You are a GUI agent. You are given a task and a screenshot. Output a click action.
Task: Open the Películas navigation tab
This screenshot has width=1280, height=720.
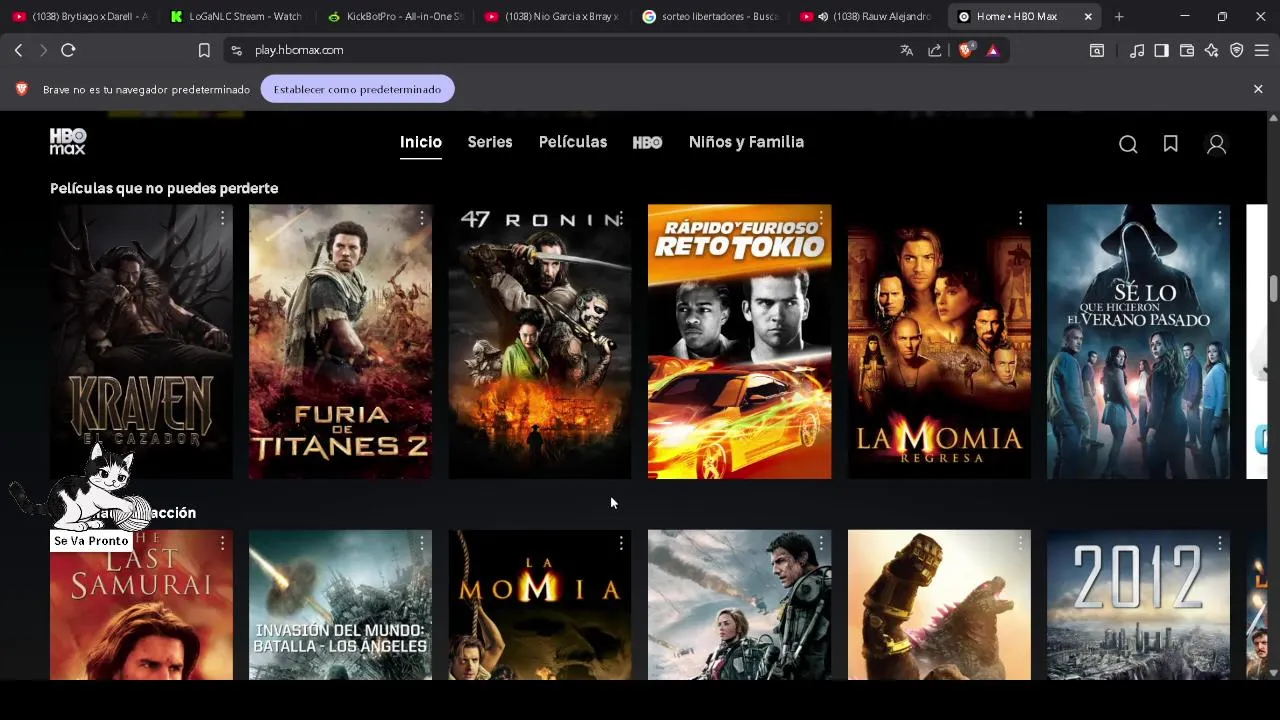pyautogui.click(x=573, y=142)
